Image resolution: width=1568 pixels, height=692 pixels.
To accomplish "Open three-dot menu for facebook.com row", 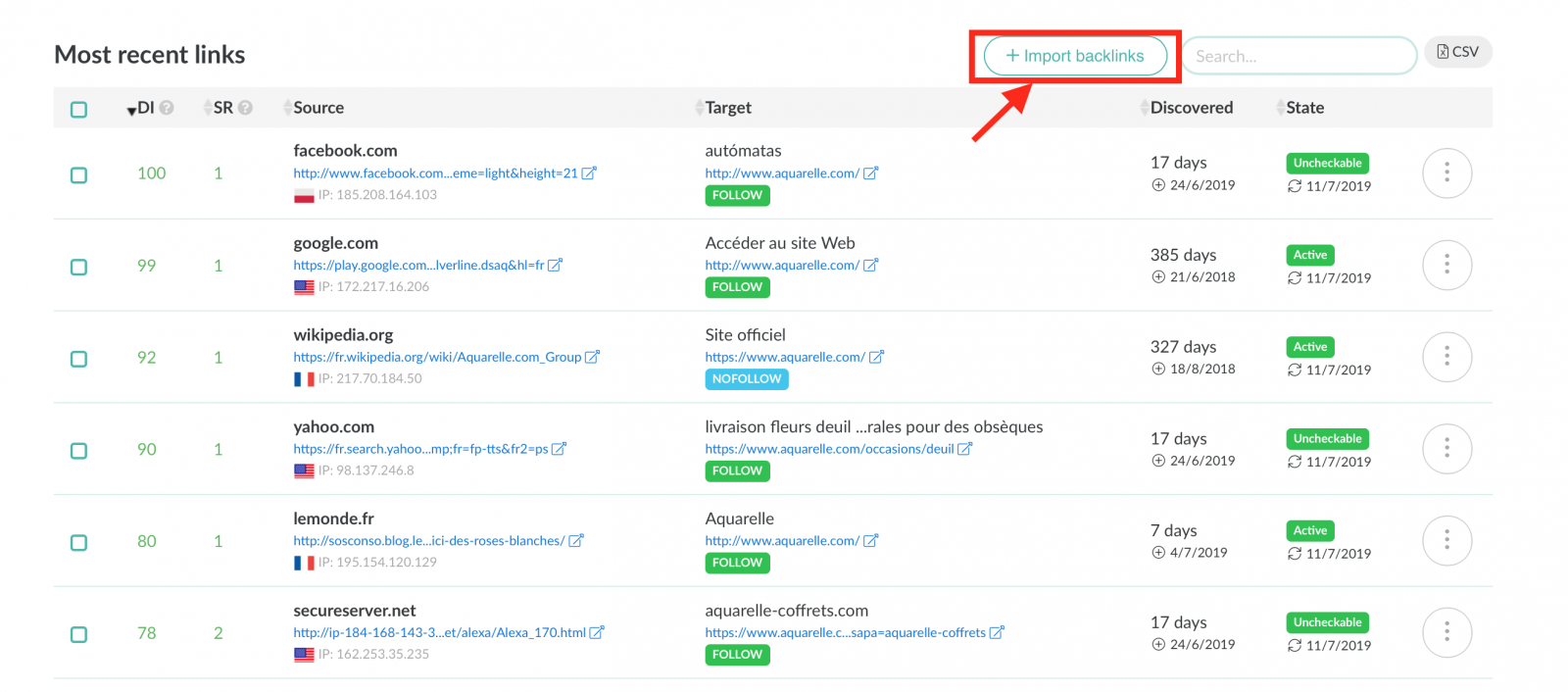I will (1446, 173).
